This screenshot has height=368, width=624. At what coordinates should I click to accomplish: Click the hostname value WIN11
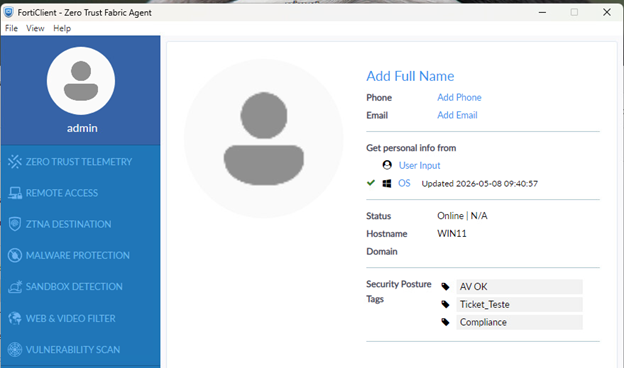(x=452, y=234)
